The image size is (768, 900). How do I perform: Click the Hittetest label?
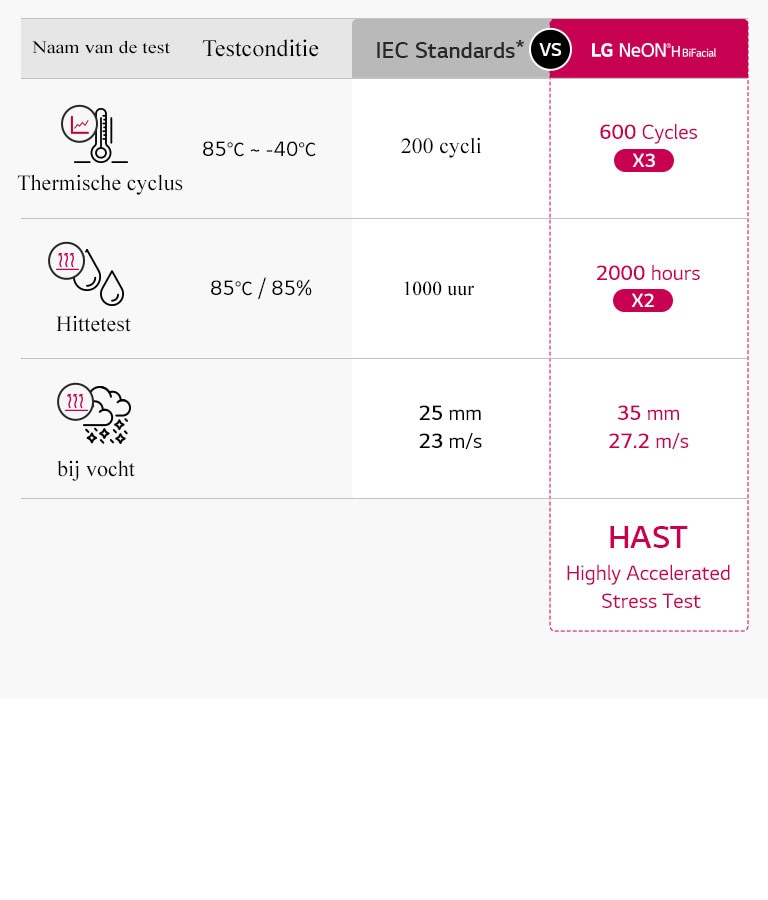93,324
